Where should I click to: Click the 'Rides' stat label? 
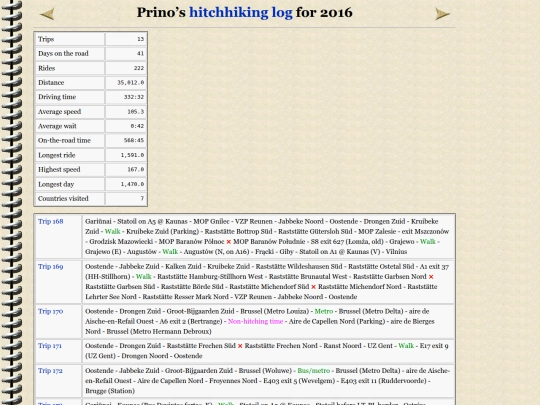click(46, 68)
